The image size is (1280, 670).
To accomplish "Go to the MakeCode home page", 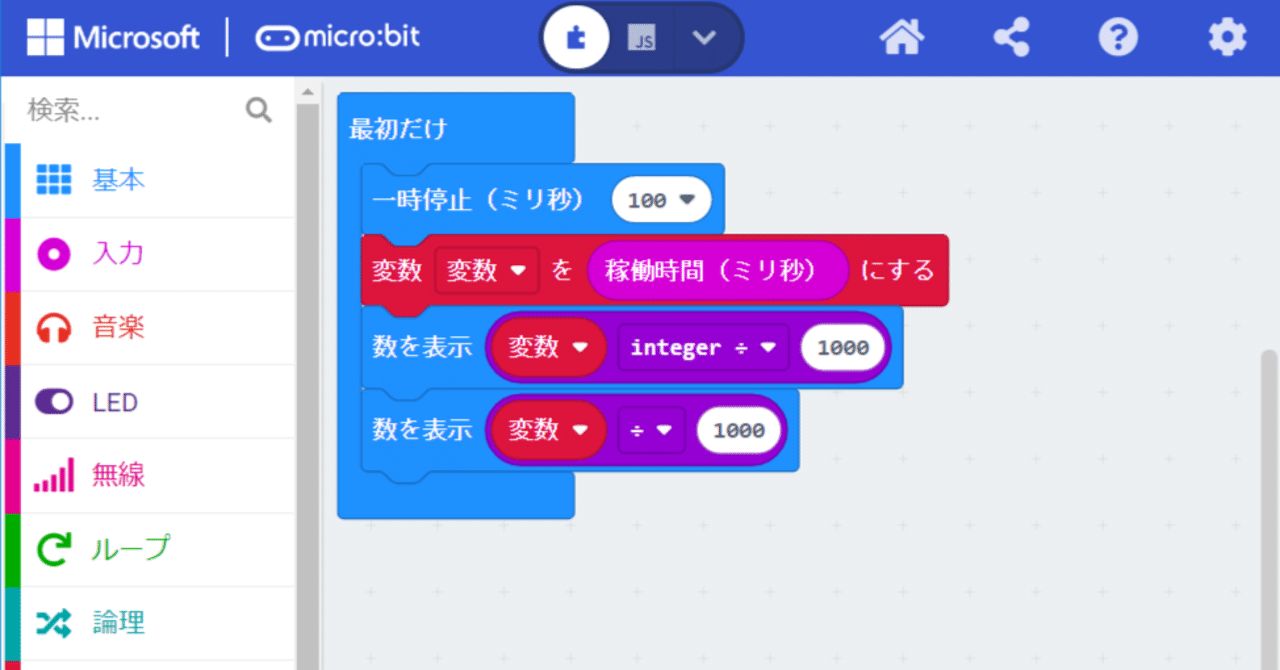I will tap(901, 36).
